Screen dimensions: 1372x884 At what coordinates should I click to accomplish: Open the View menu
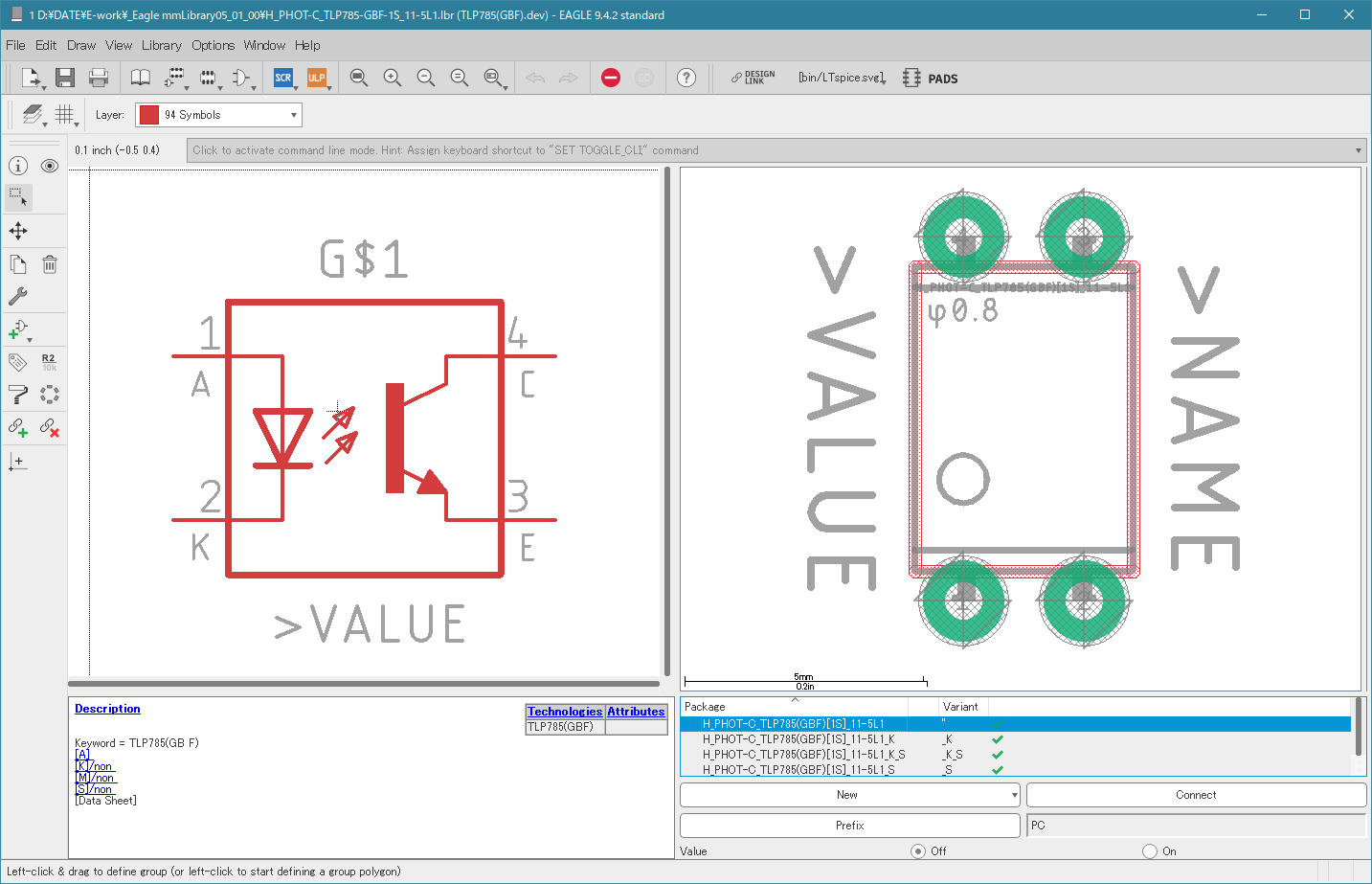pyautogui.click(x=119, y=45)
